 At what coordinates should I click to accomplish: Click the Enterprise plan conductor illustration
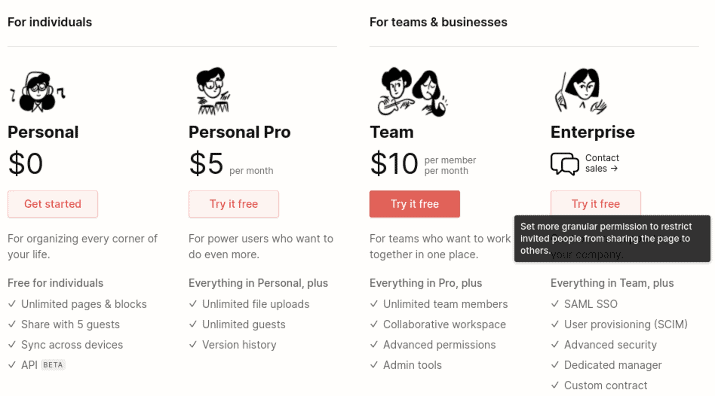(580, 90)
